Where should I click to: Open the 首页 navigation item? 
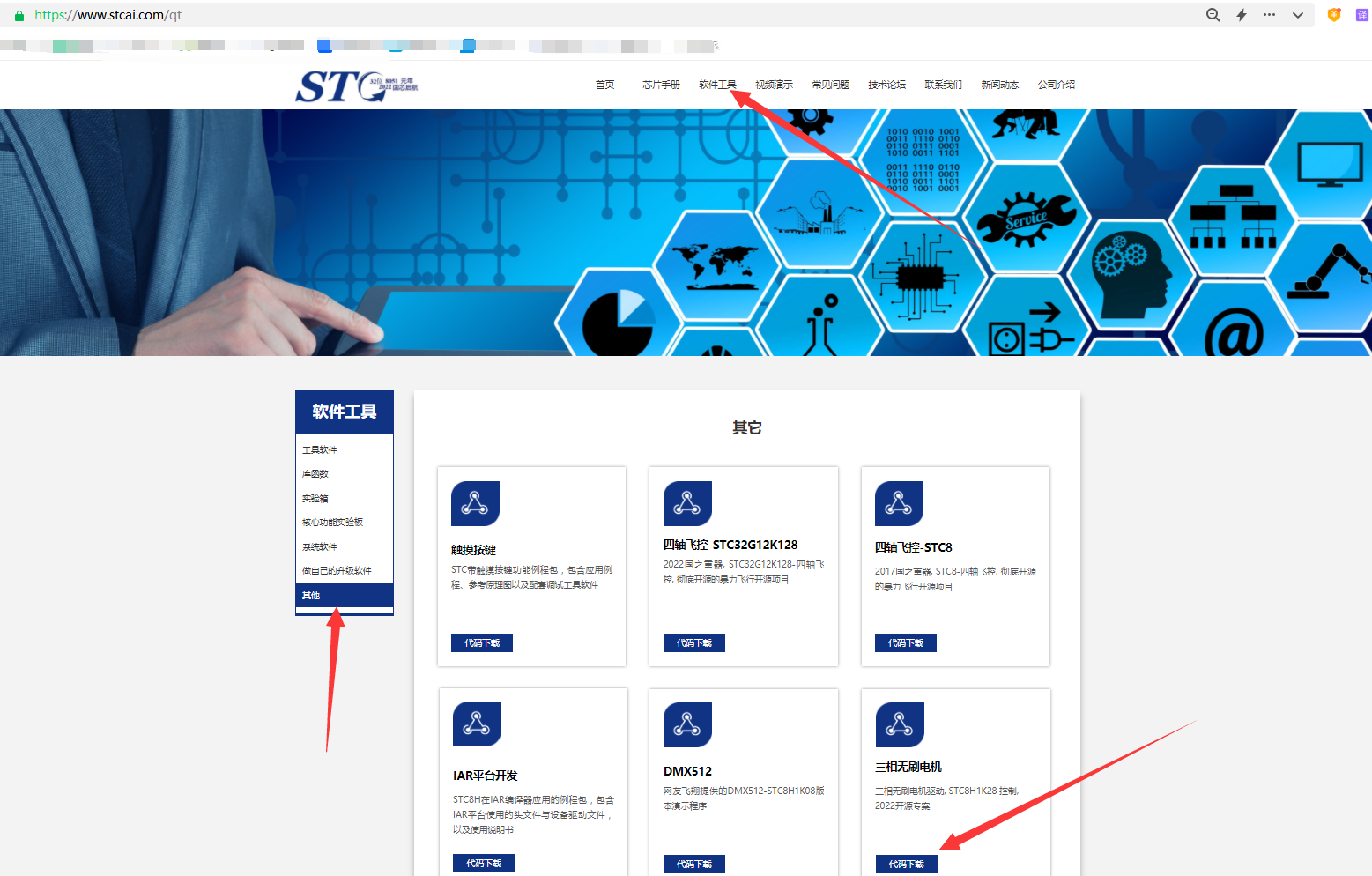[x=604, y=85]
